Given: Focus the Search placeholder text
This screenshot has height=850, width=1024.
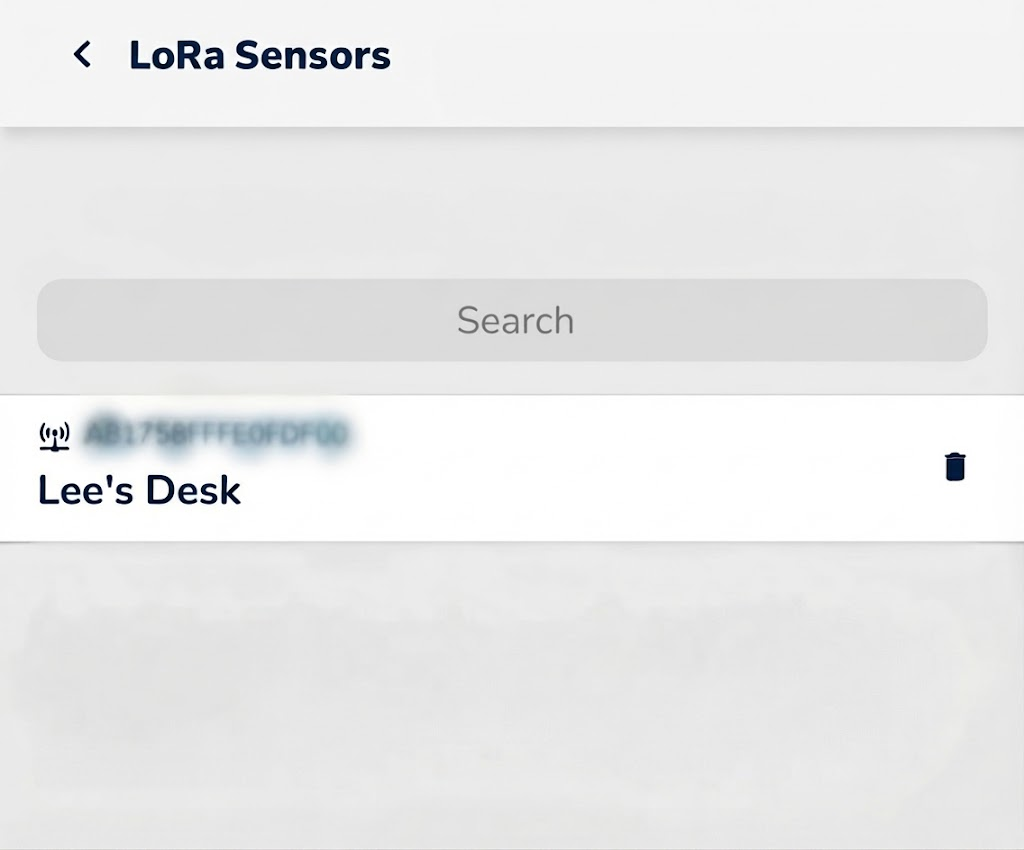Looking at the screenshot, I should [515, 320].
